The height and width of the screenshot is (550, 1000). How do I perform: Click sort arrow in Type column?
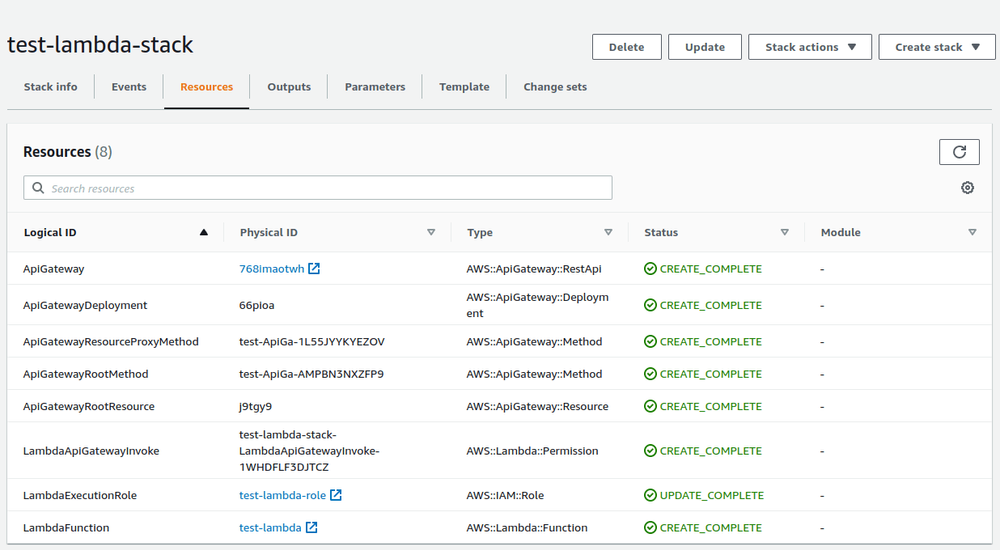[608, 232]
